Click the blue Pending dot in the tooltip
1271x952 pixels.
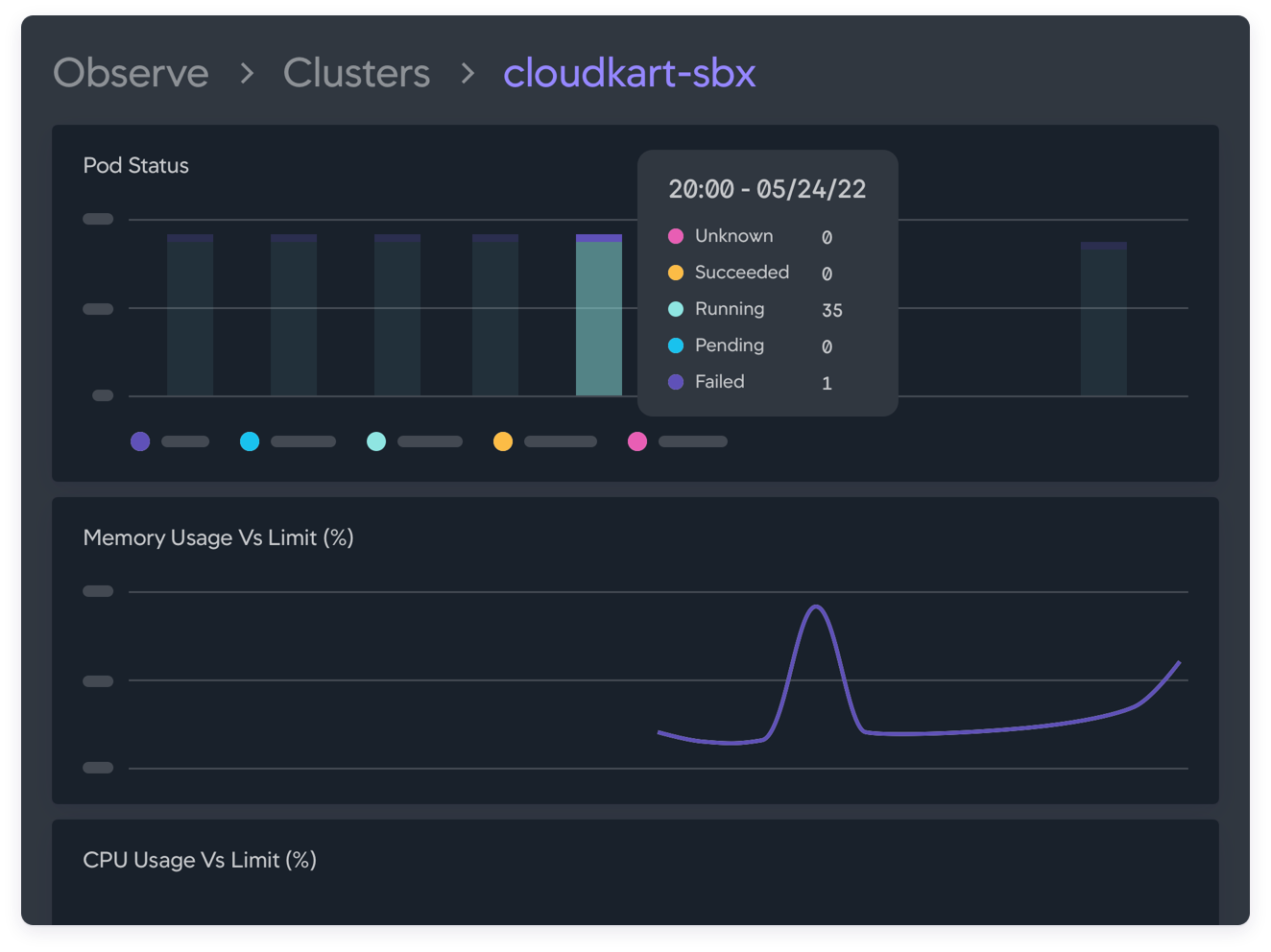pyautogui.click(x=676, y=345)
